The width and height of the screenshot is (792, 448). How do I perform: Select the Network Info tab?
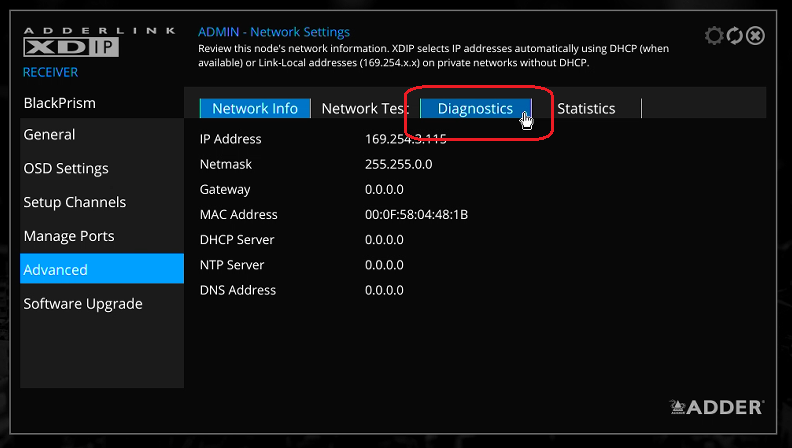(x=255, y=108)
